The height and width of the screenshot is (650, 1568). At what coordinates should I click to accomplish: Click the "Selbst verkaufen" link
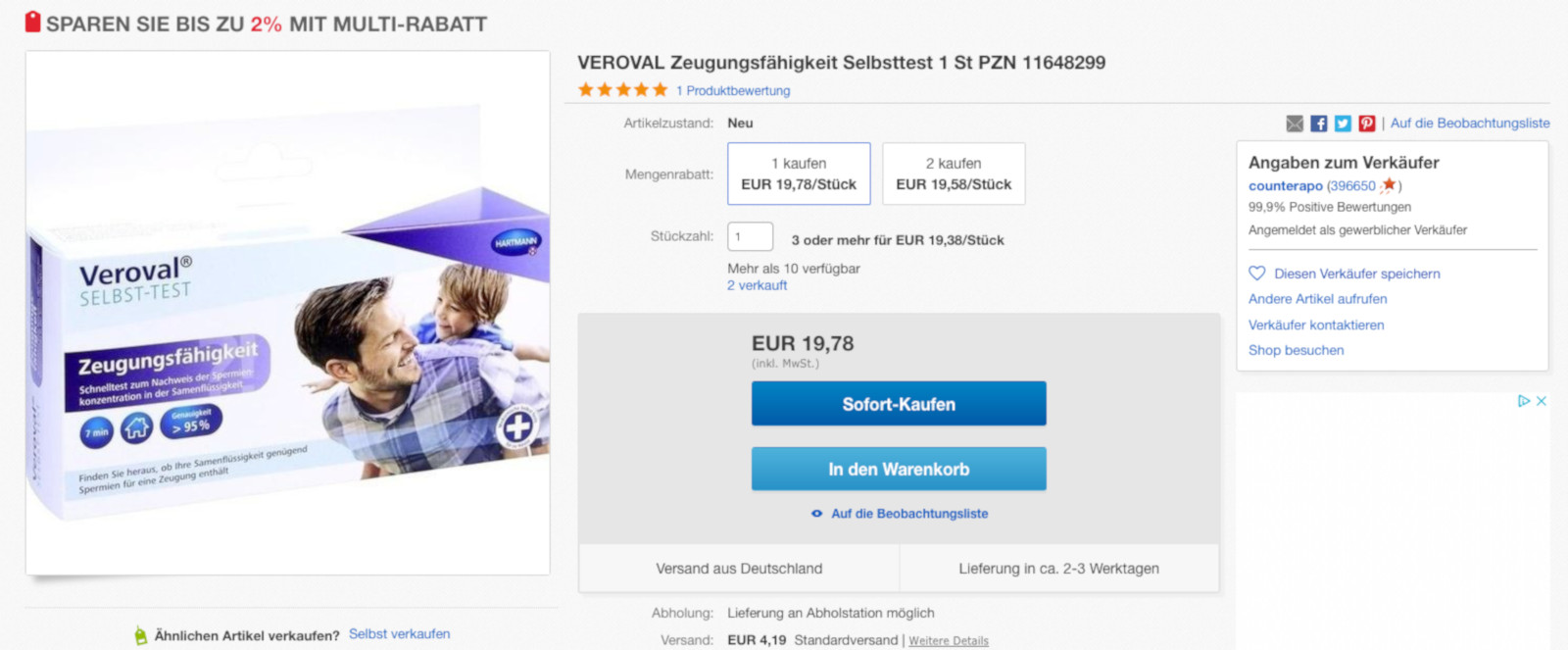(400, 634)
